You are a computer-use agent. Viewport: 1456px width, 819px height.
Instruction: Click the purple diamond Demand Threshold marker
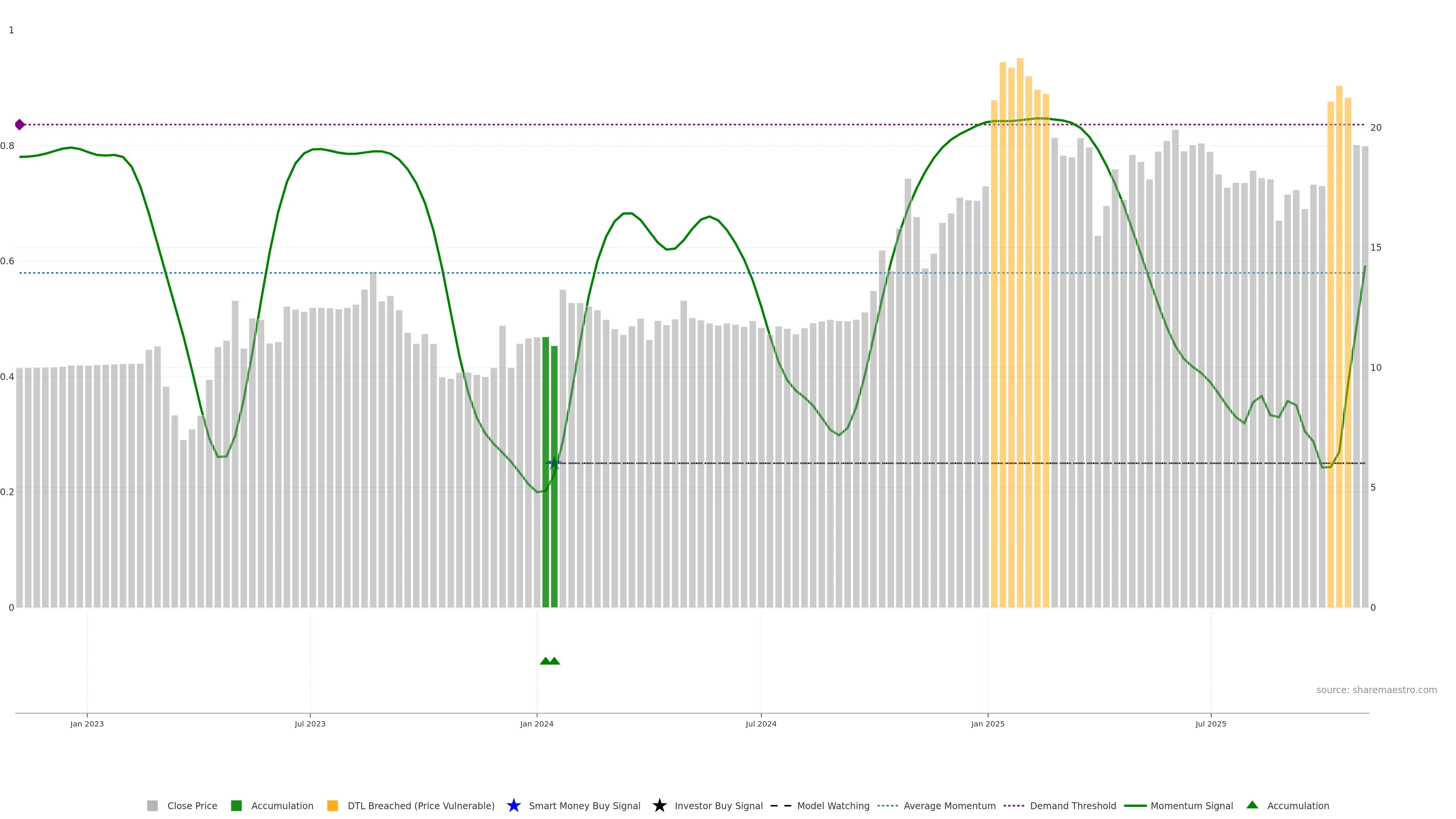(20, 124)
